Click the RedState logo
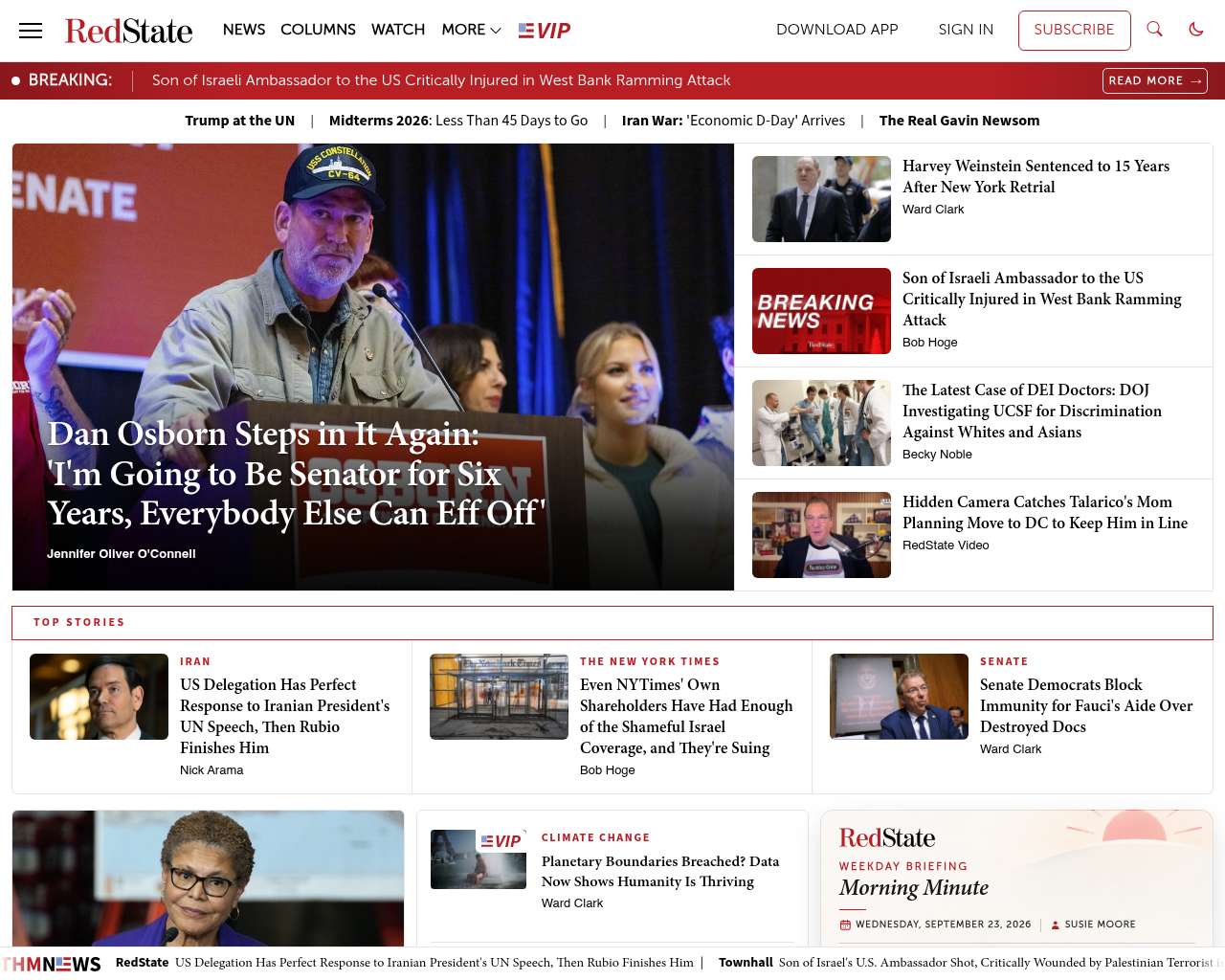Image resolution: width=1225 pixels, height=980 pixels. coord(128,31)
